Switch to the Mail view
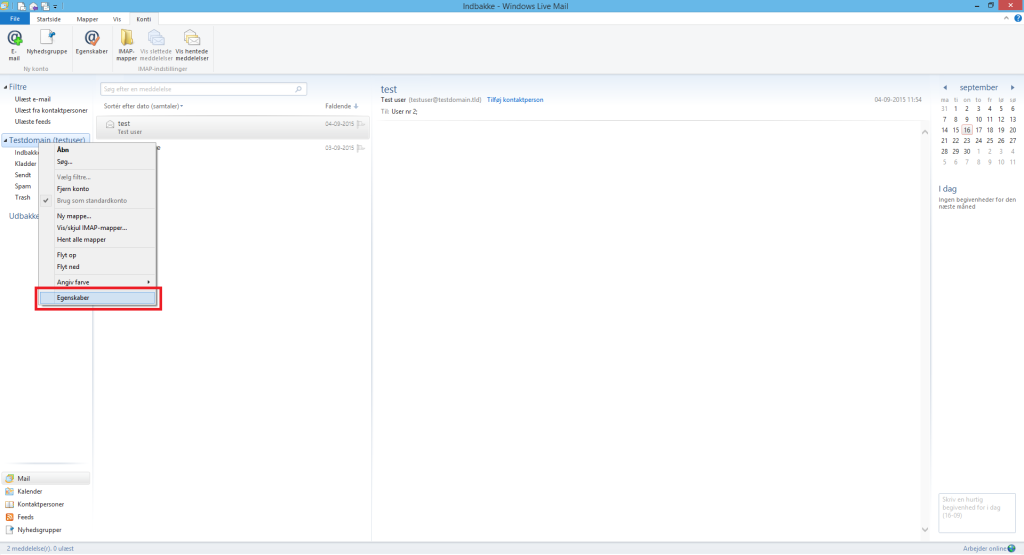The width and height of the screenshot is (1024, 555). pyautogui.click(x=46, y=479)
